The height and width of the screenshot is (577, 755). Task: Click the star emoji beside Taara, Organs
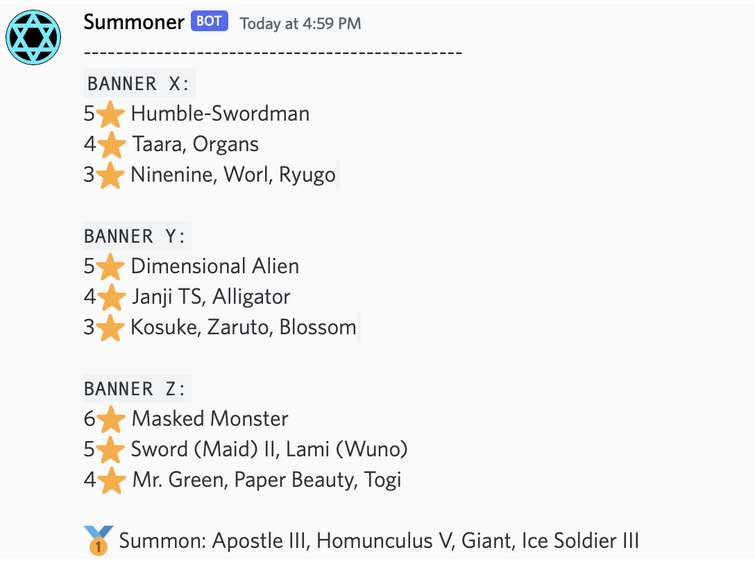(111, 145)
